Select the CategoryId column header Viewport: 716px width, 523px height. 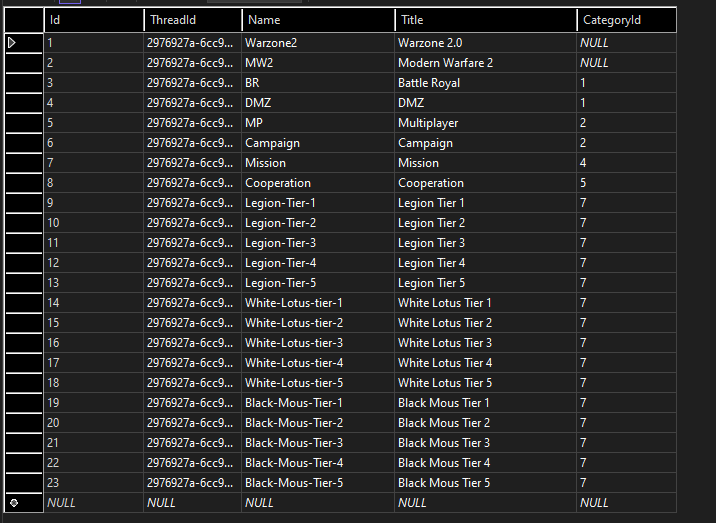[x=626, y=20]
